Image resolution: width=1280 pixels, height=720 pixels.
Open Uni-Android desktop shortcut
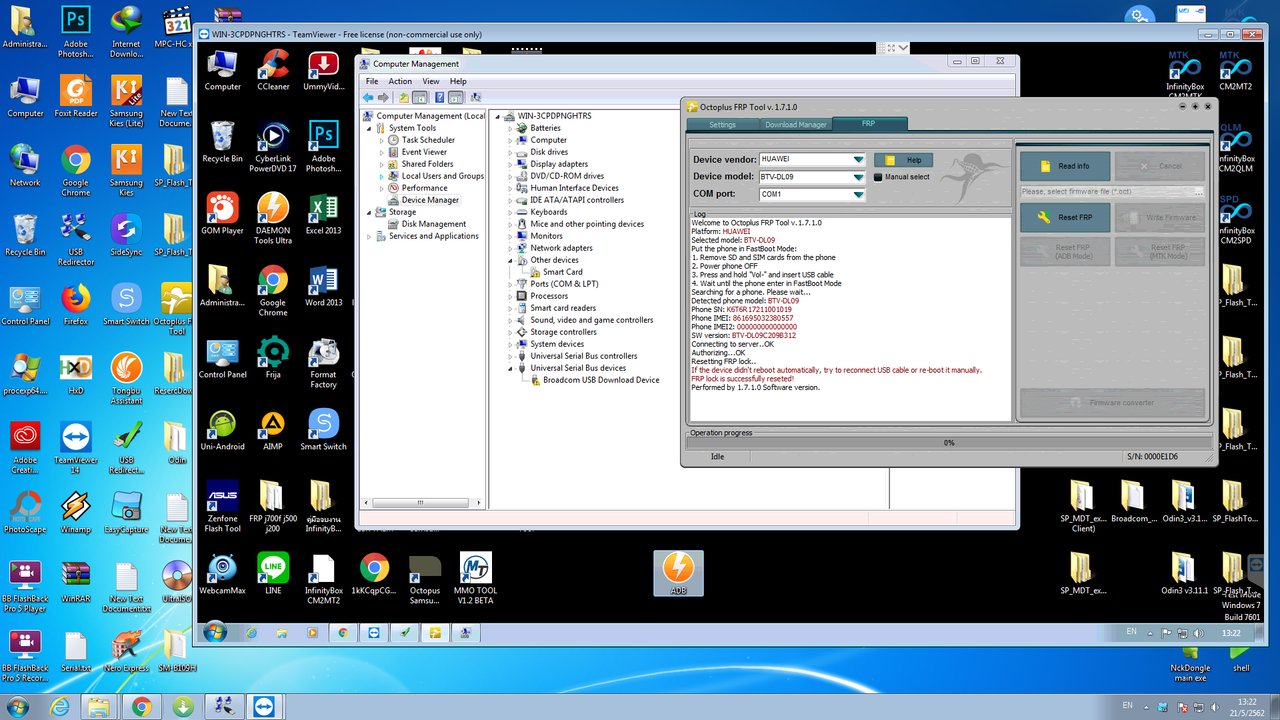[x=222, y=430]
